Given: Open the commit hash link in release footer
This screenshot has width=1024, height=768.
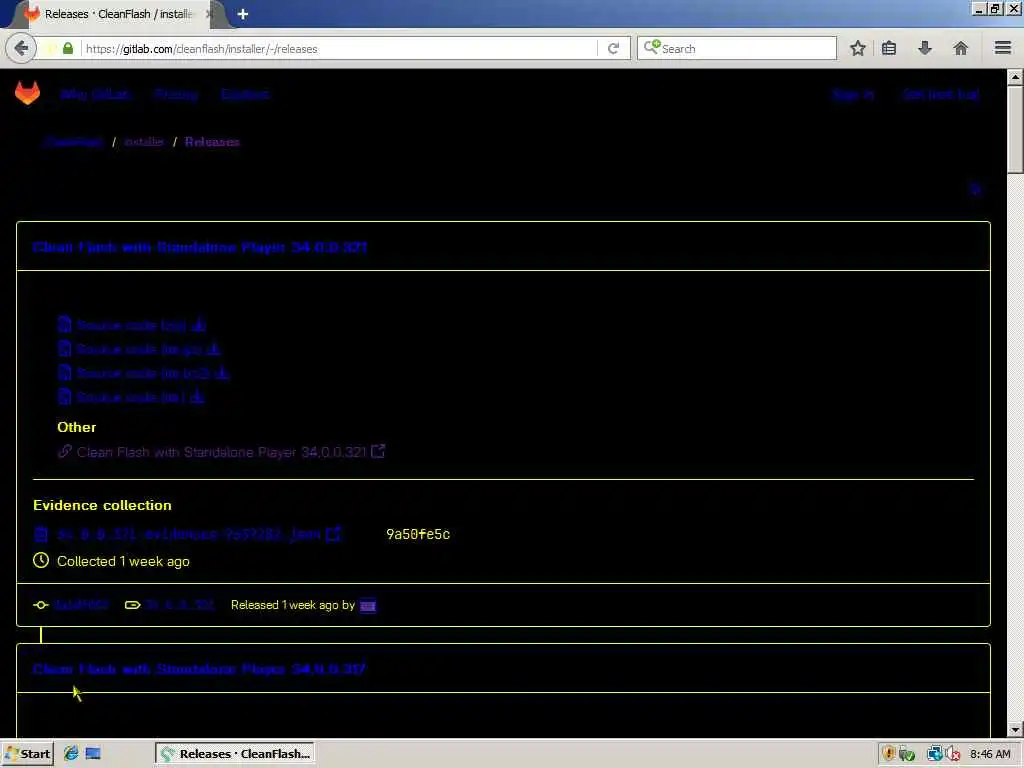Looking at the screenshot, I should pos(82,605).
